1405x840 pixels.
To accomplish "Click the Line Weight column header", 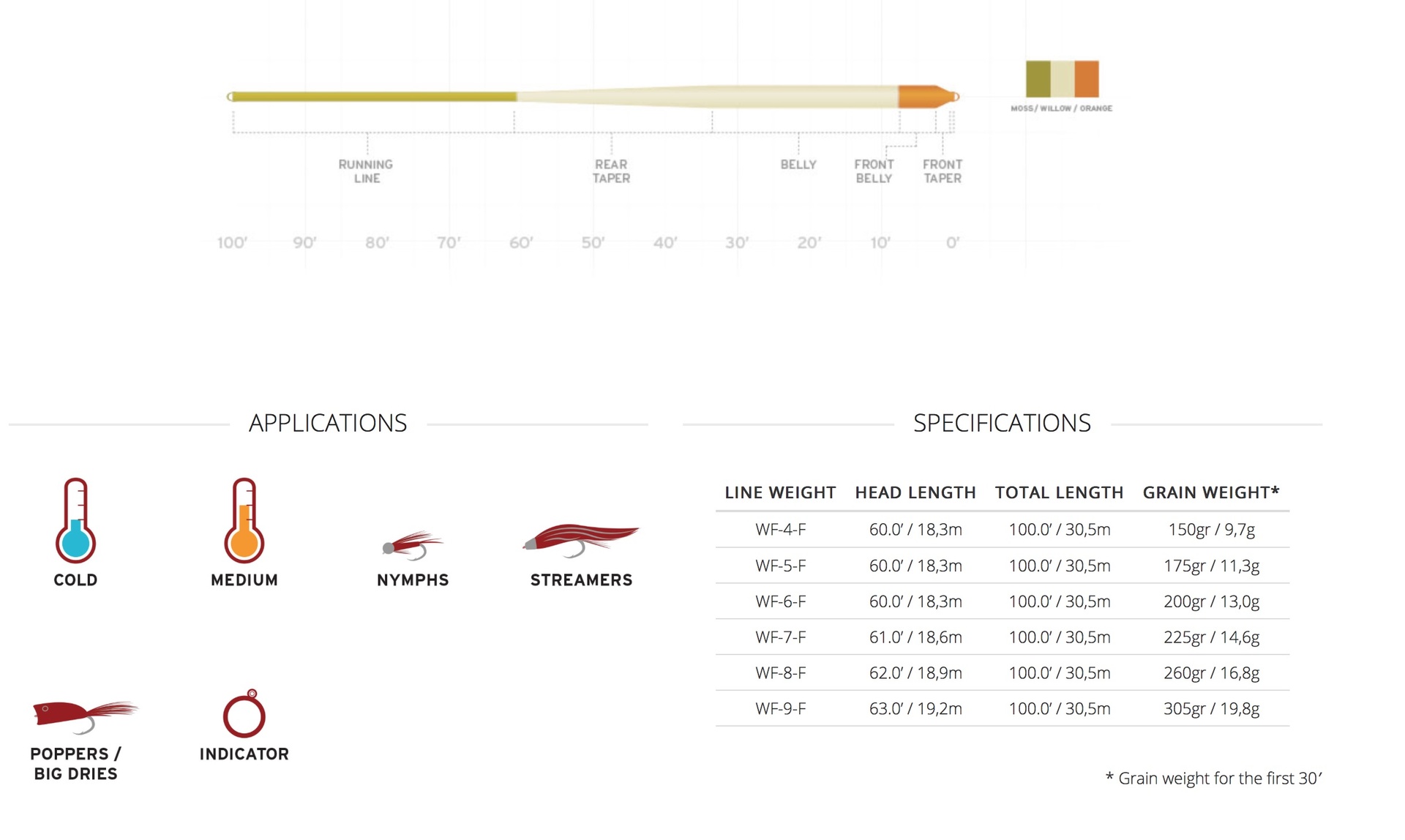I will pos(780,492).
